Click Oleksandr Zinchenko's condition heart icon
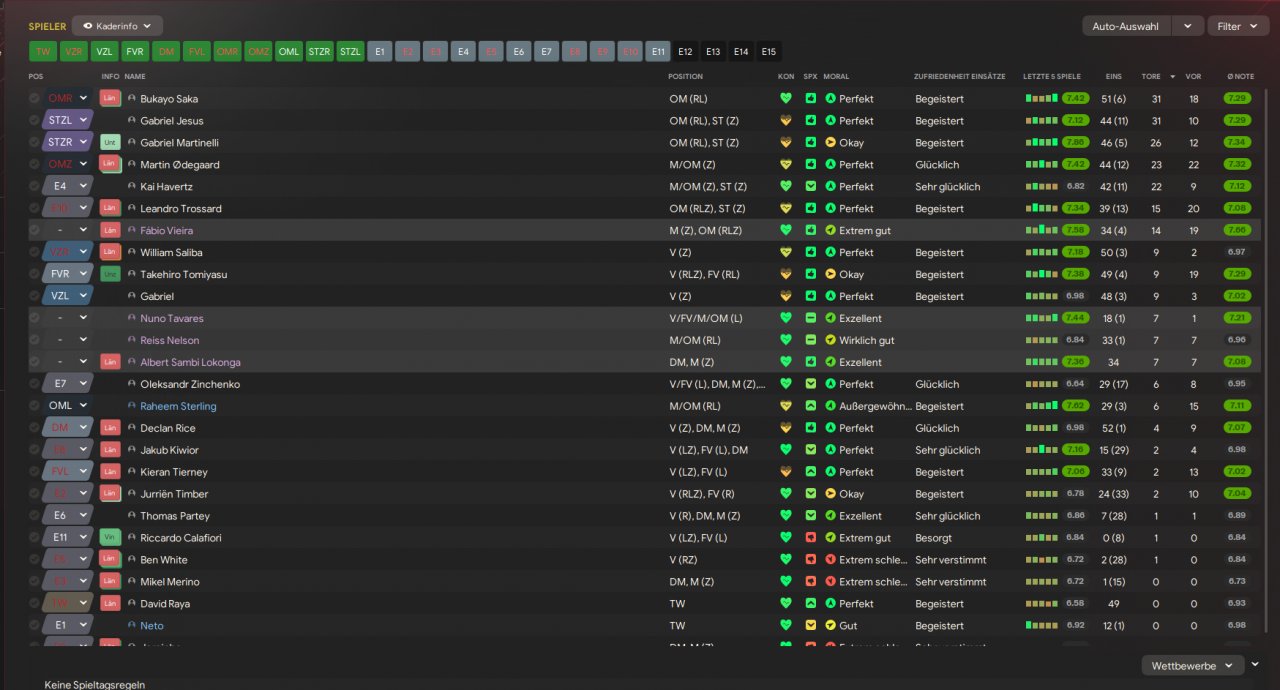The width and height of the screenshot is (1280, 690). pos(786,384)
